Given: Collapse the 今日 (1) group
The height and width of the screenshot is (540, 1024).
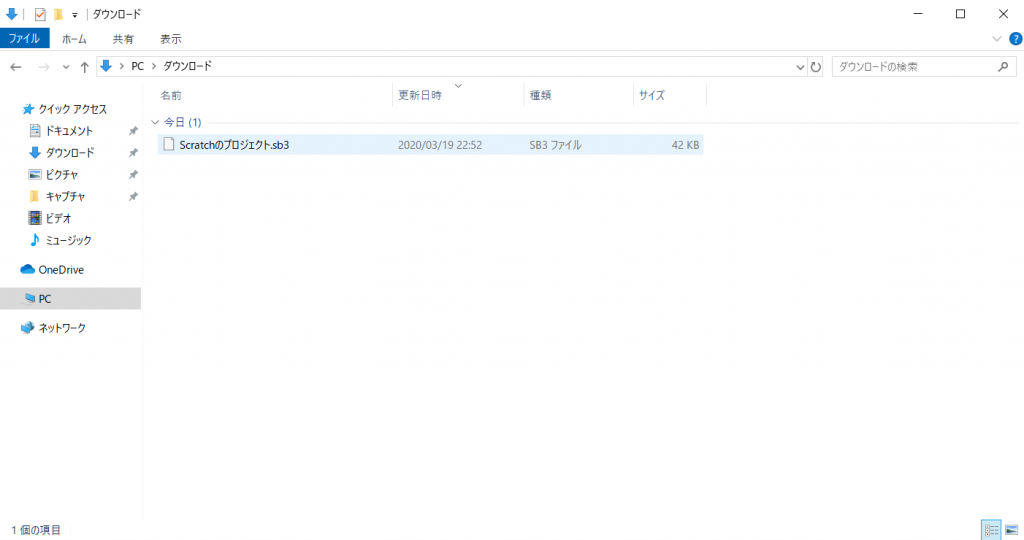Looking at the screenshot, I should tap(155, 122).
